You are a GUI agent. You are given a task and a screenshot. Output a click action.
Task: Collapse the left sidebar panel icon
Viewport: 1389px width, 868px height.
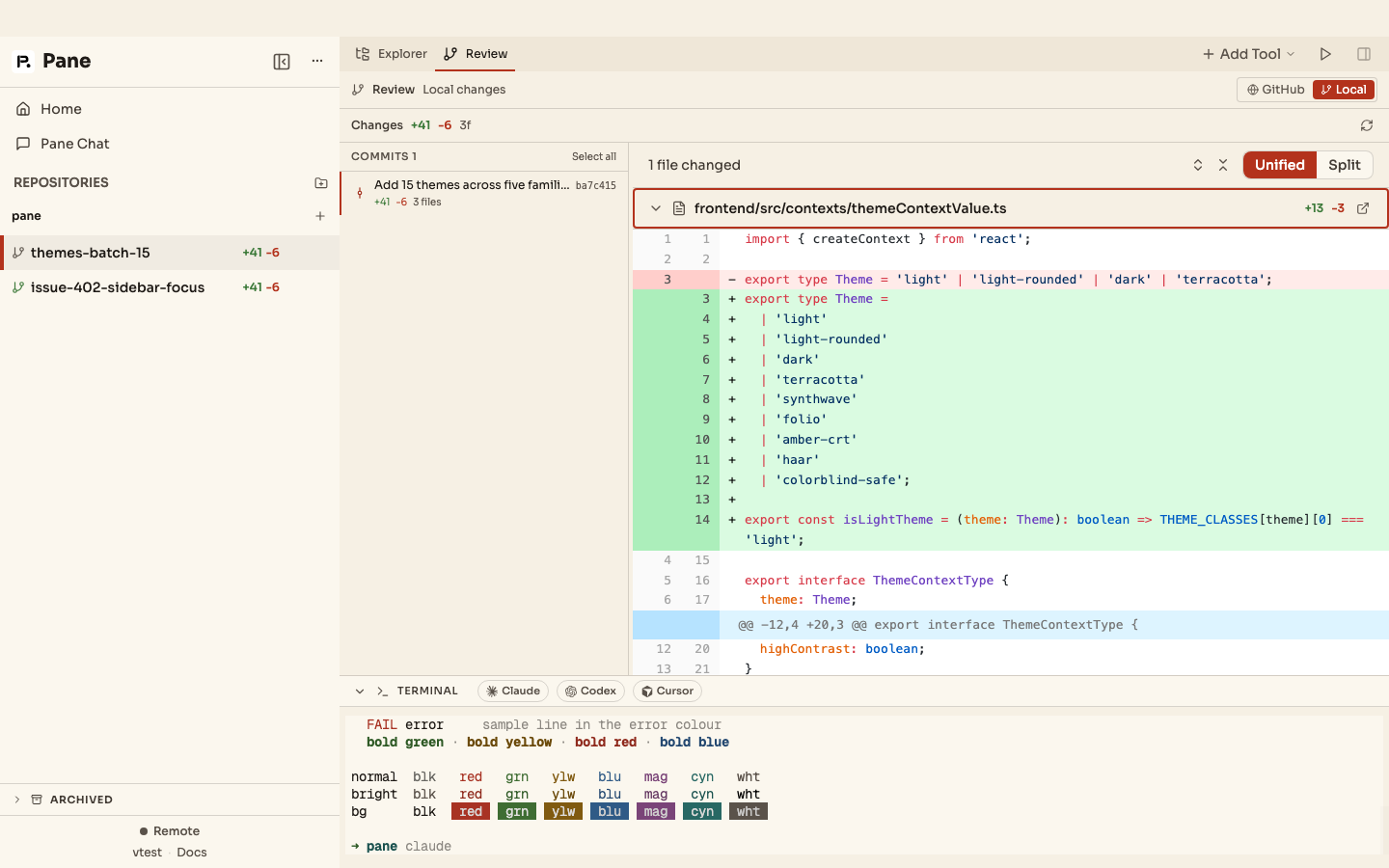click(x=282, y=62)
